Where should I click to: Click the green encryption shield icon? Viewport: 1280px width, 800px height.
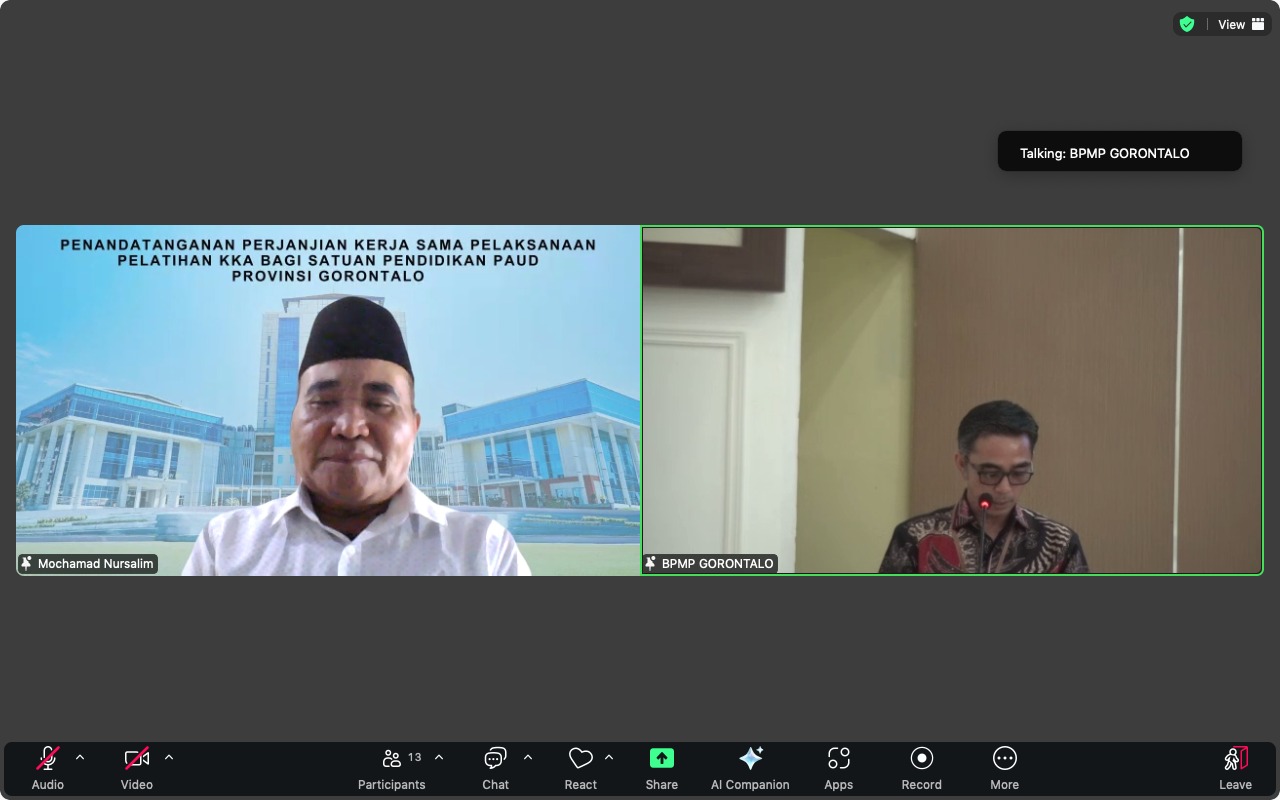(1187, 24)
